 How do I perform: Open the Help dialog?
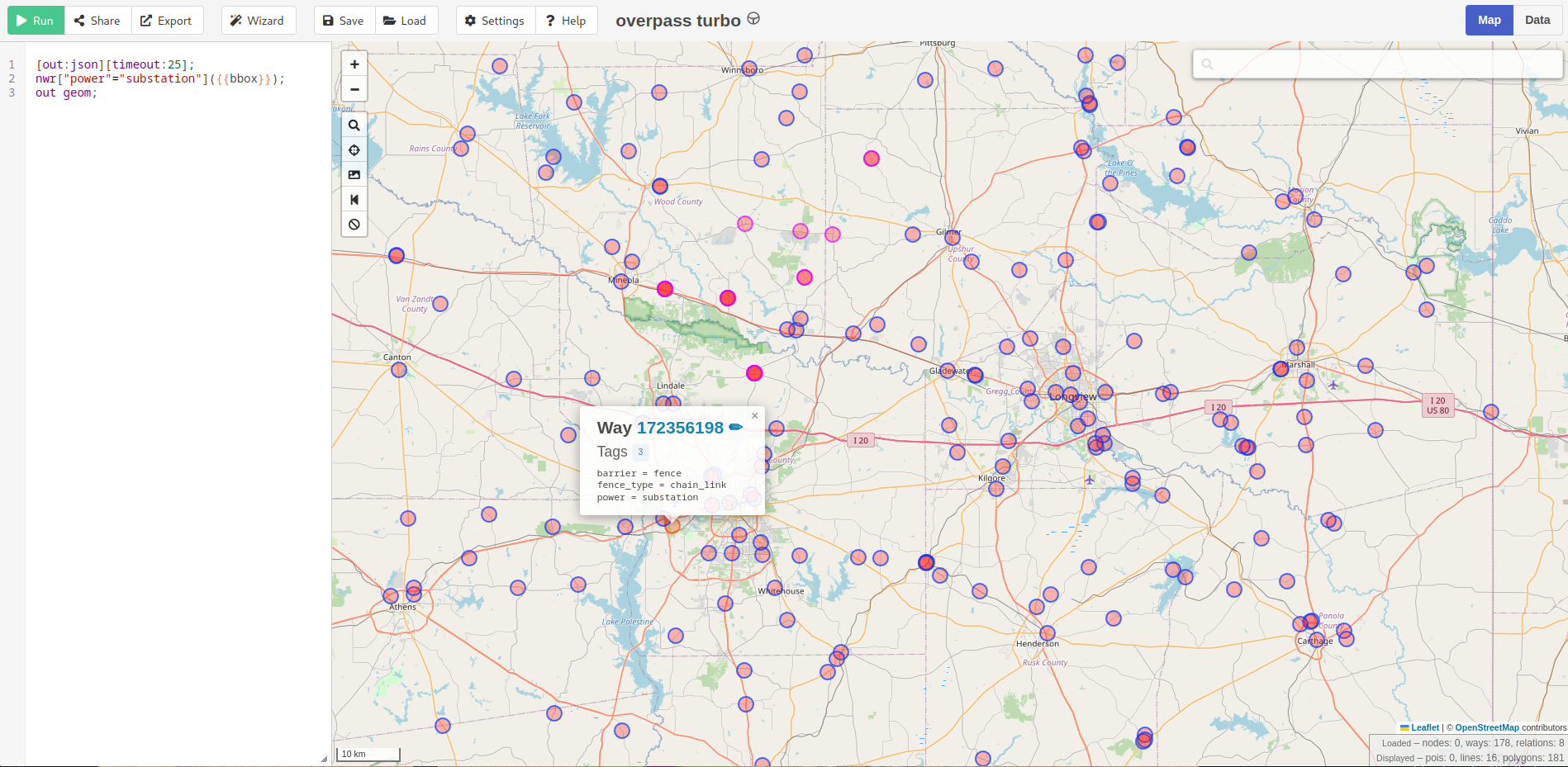point(566,21)
